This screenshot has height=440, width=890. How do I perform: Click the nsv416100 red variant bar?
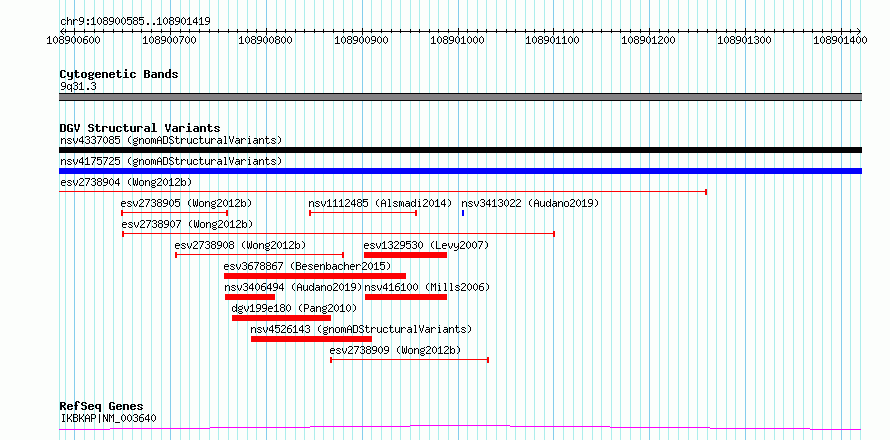point(406,297)
